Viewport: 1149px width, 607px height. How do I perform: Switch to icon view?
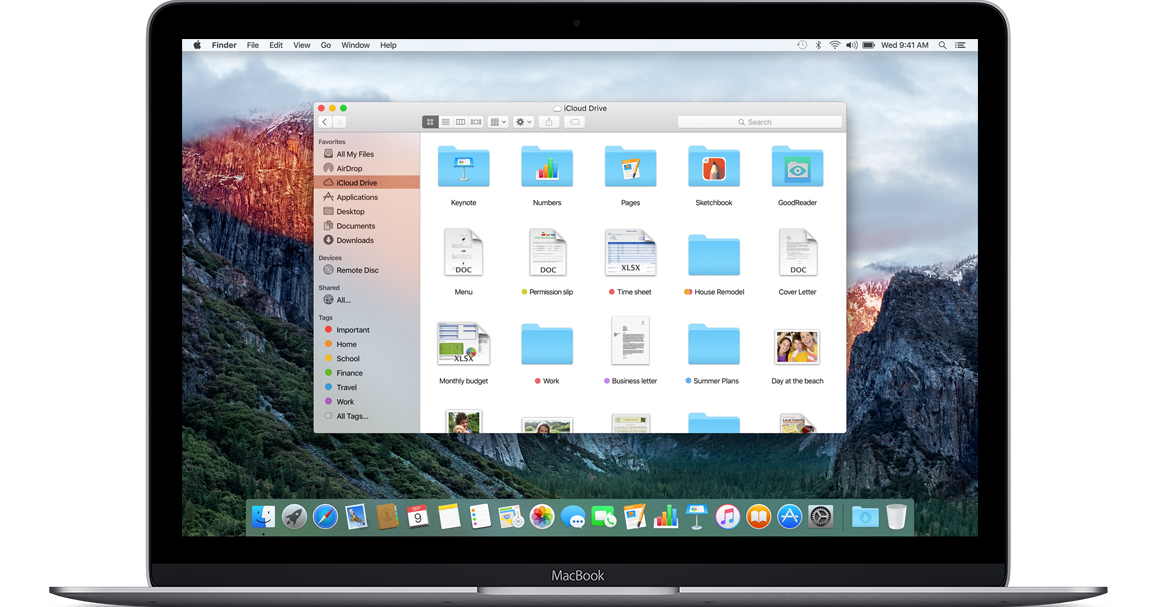[x=430, y=122]
